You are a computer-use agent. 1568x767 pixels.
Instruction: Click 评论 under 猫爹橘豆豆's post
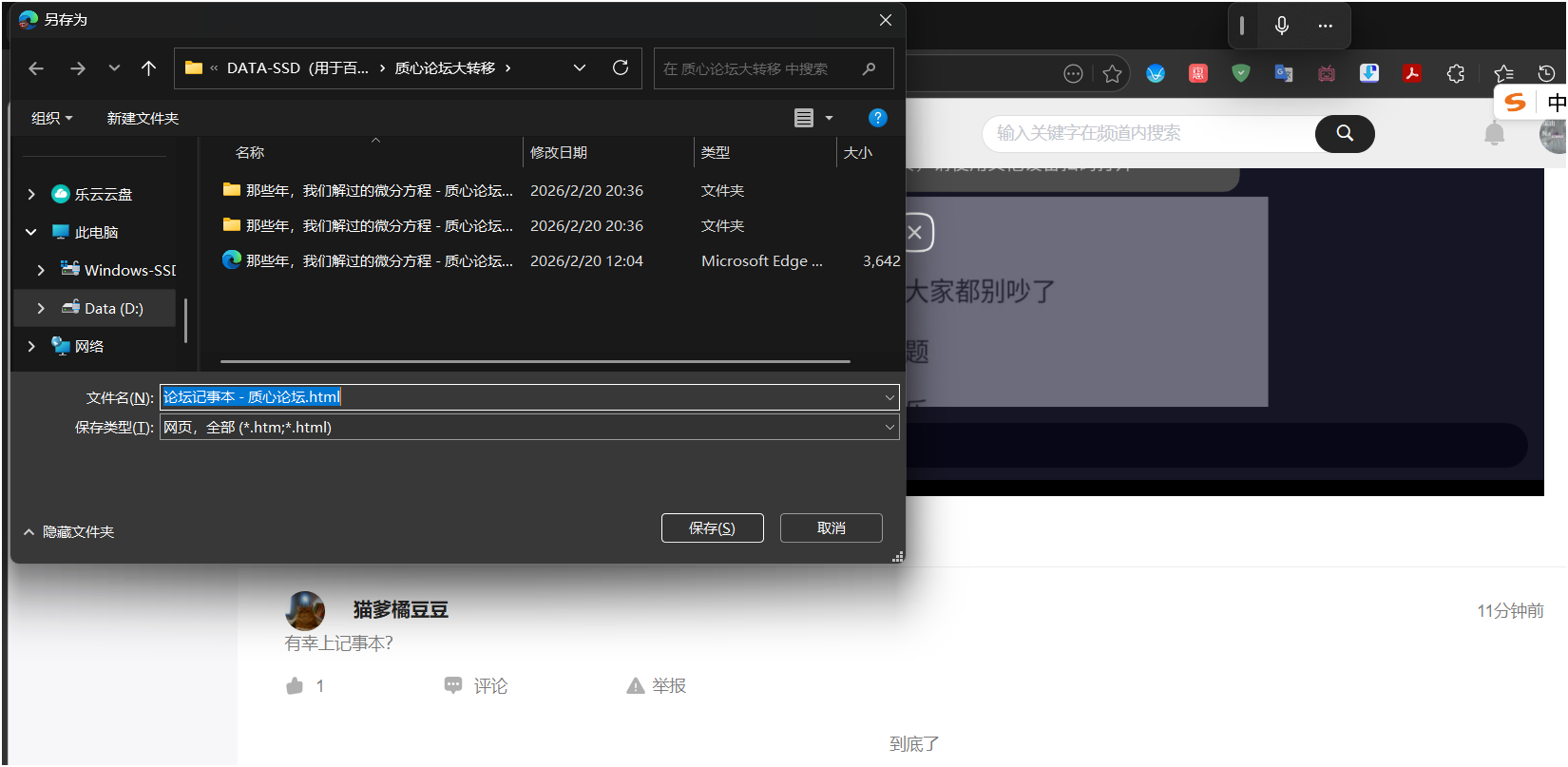(476, 686)
